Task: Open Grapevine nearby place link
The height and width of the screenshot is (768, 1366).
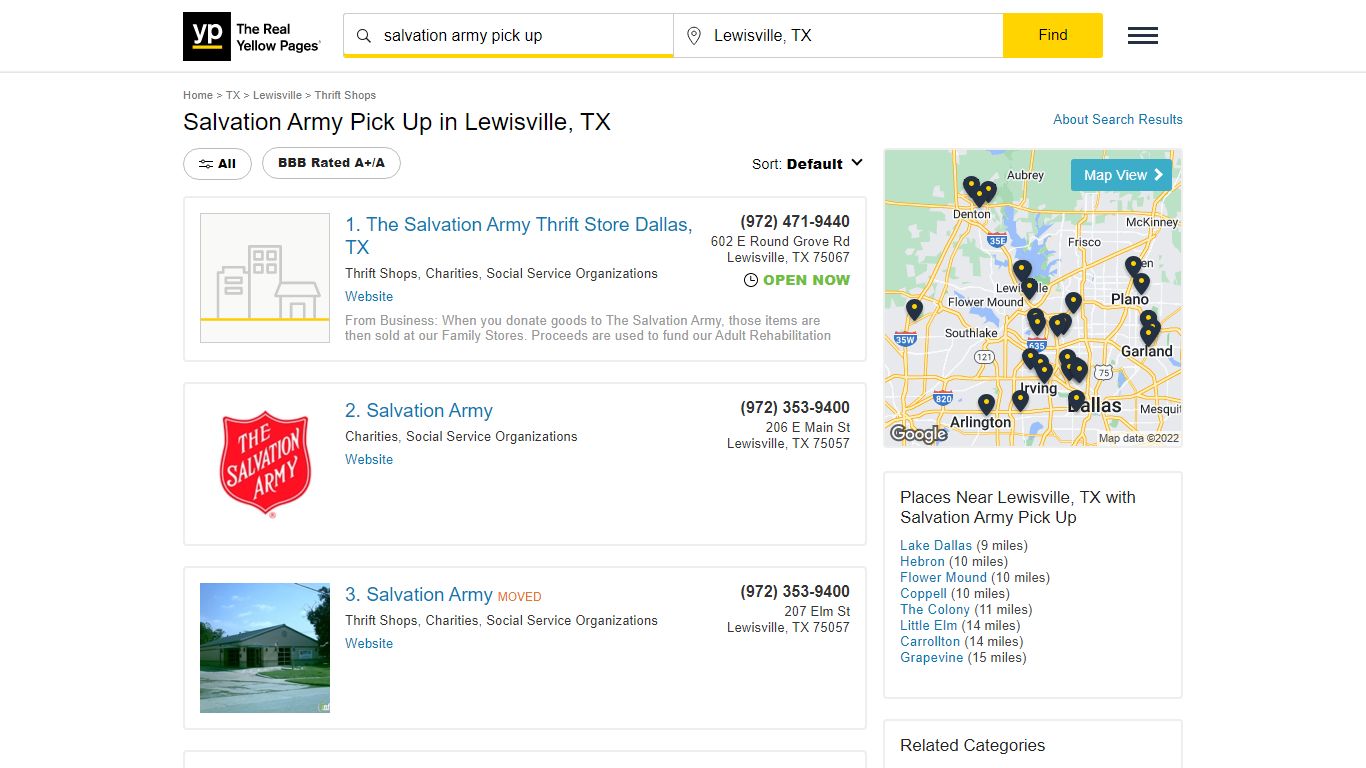Action: pos(932,658)
